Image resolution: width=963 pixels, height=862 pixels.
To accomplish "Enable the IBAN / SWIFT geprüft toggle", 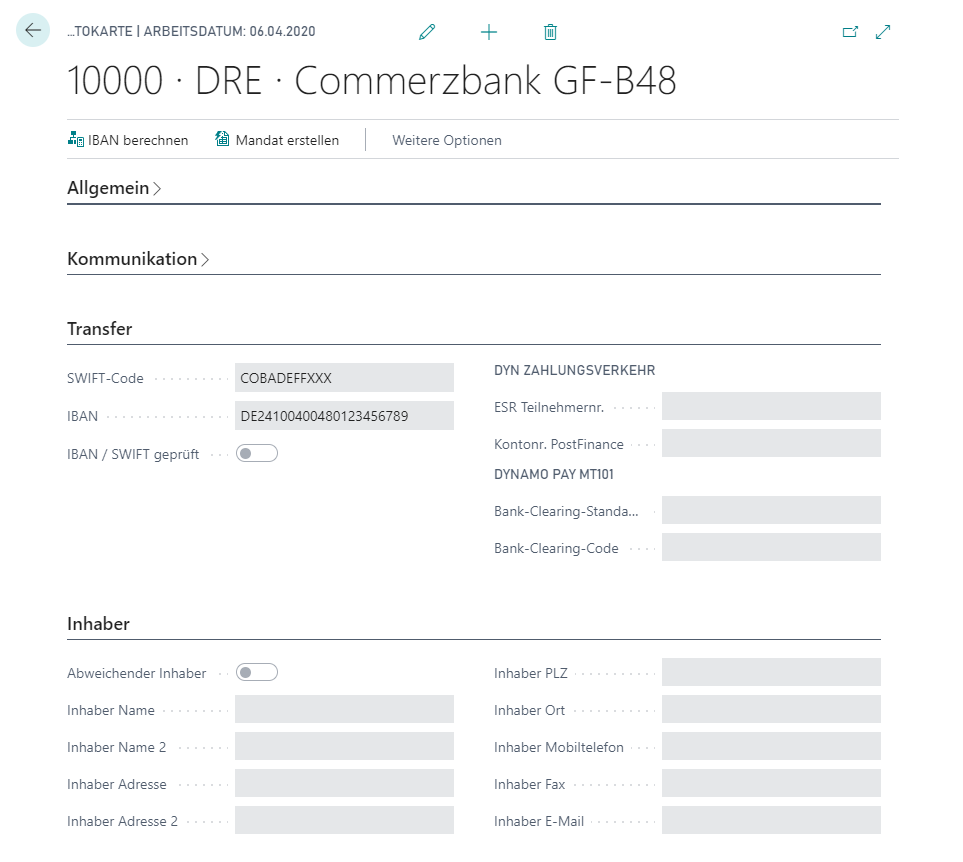I will 257,452.
